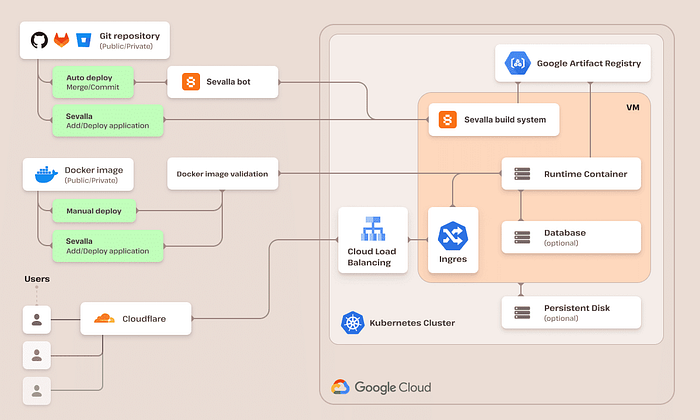Click the Cloudflare label text
700x420 pixels.
click(x=144, y=319)
